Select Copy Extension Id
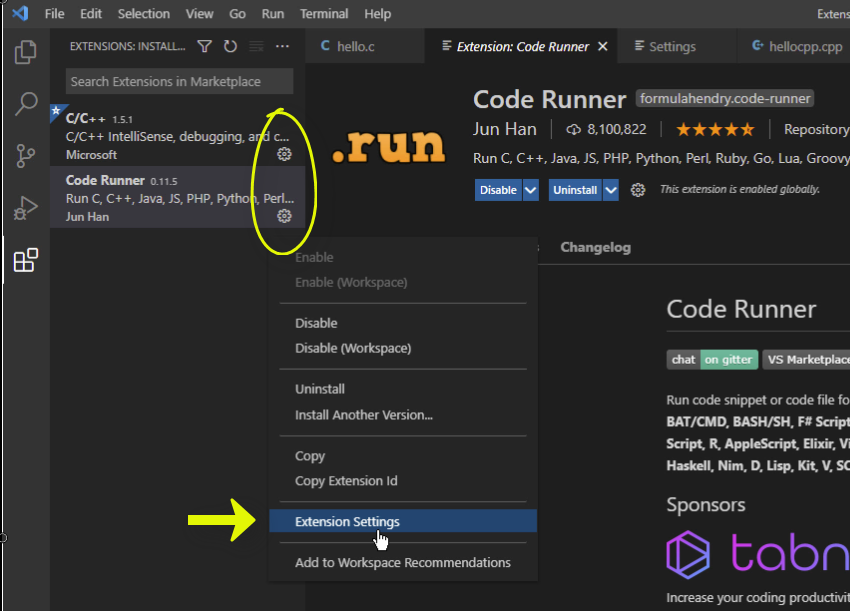Image resolution: width=850 pixels, height=611 pixels. pos(403,481)
